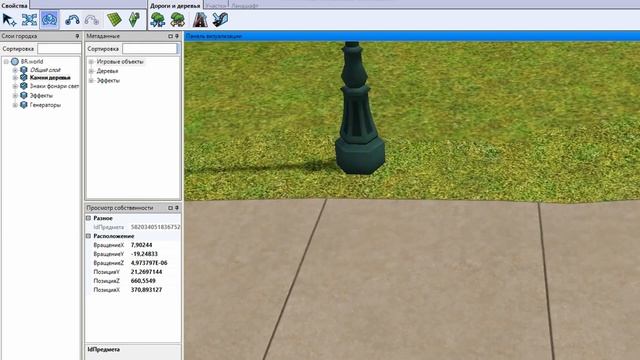Float the Метаданные panel window

(x=171, y=36)
